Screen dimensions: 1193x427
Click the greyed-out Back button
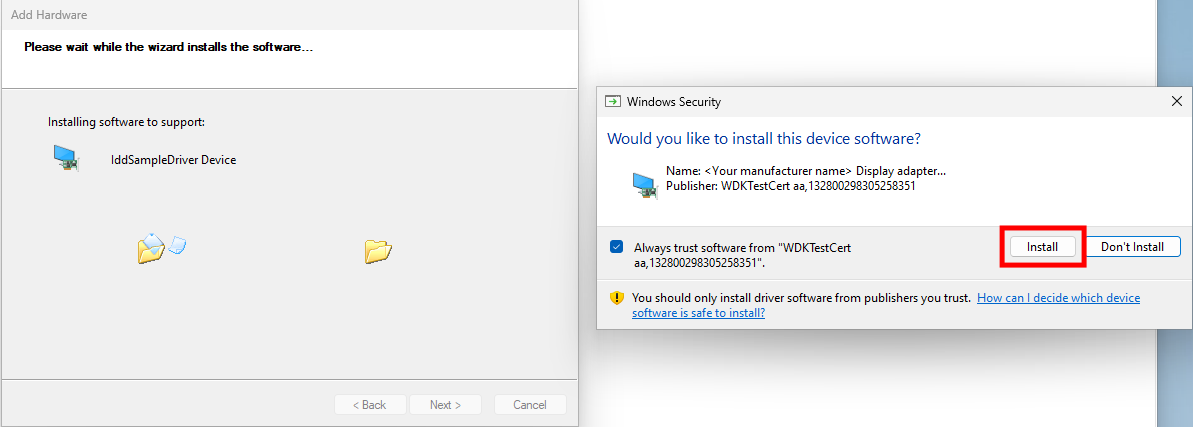pos(369,404)
